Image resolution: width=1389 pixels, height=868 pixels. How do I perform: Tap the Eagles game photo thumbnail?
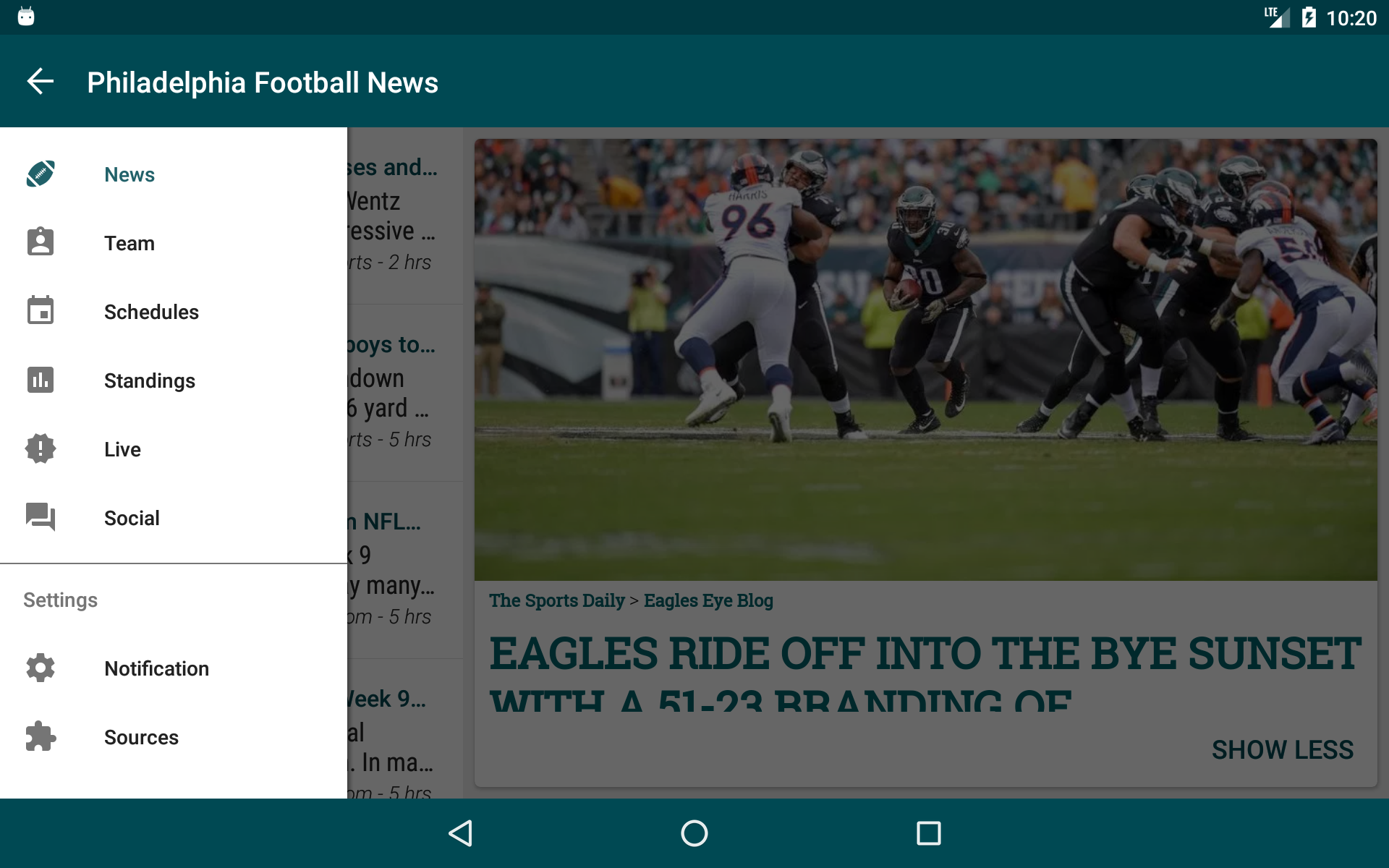(925, 359)
